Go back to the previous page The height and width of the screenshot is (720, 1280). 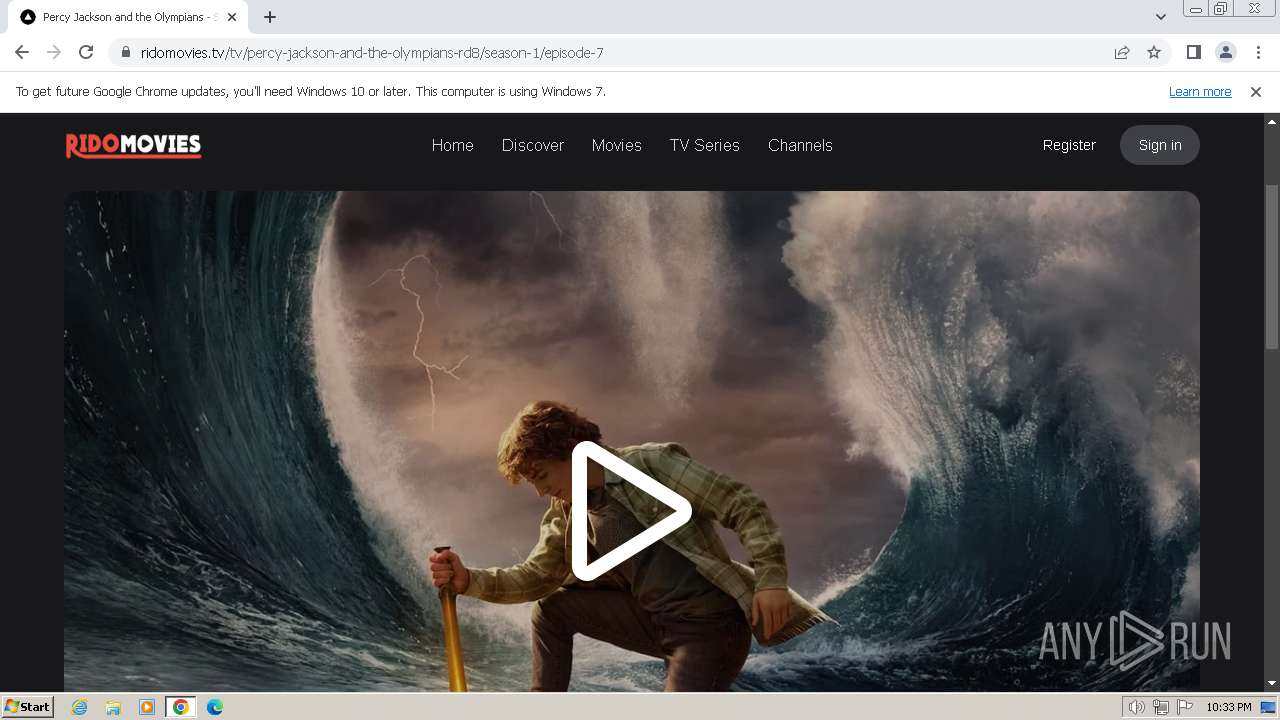click(x=22, y=52)
